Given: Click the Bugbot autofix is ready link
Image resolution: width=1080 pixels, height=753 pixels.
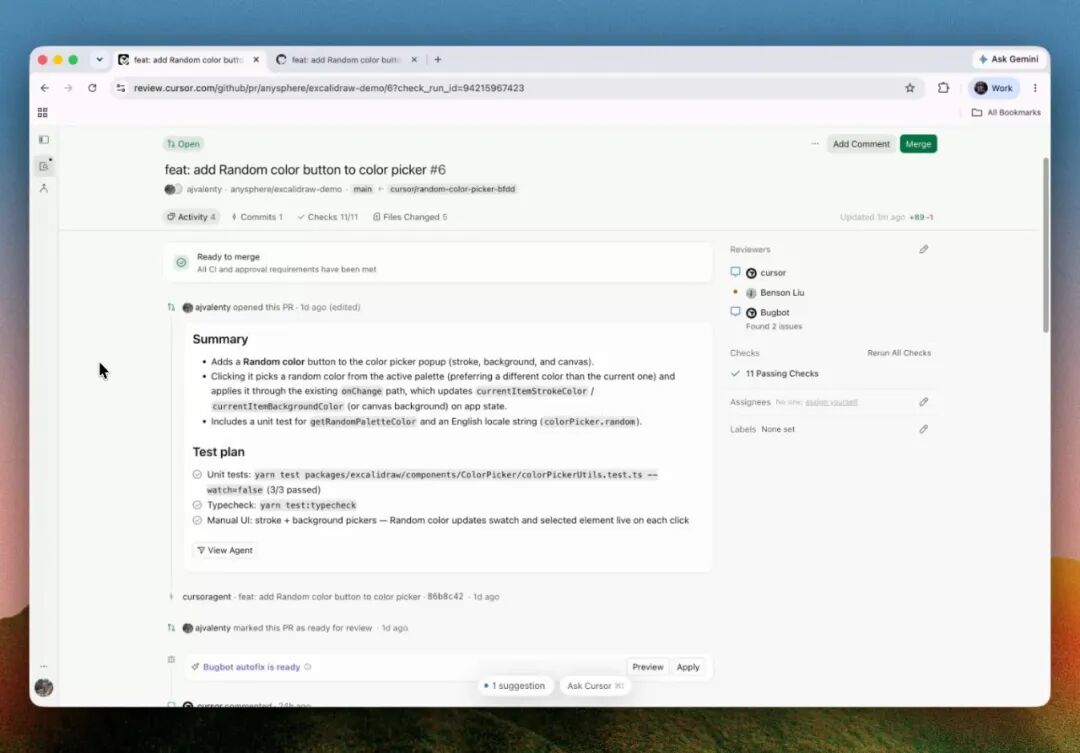Looking at the screenshot, I should click(x=251, y=667).
